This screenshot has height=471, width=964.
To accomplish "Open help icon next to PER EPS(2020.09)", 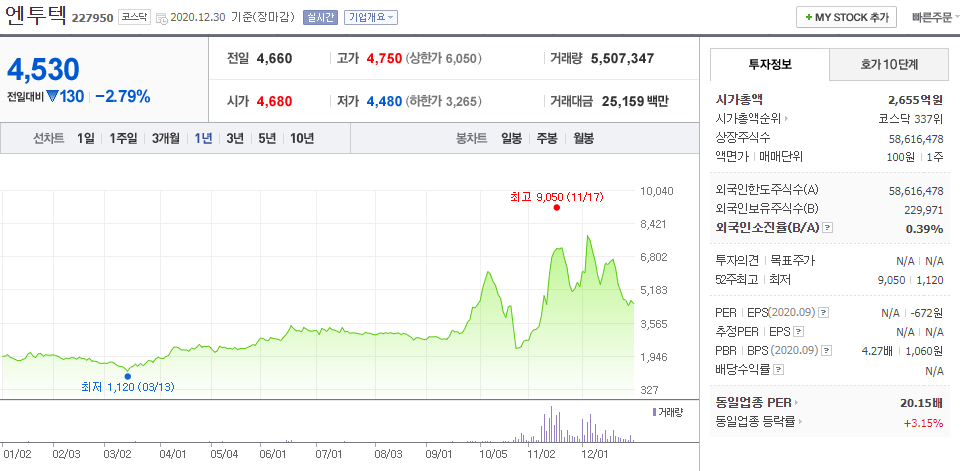I will coord(824,313).
